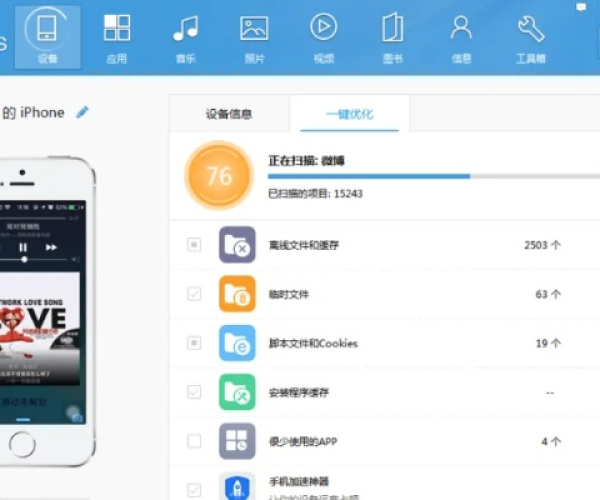Select the 离线文件和缓存 label

coord(304,245)
